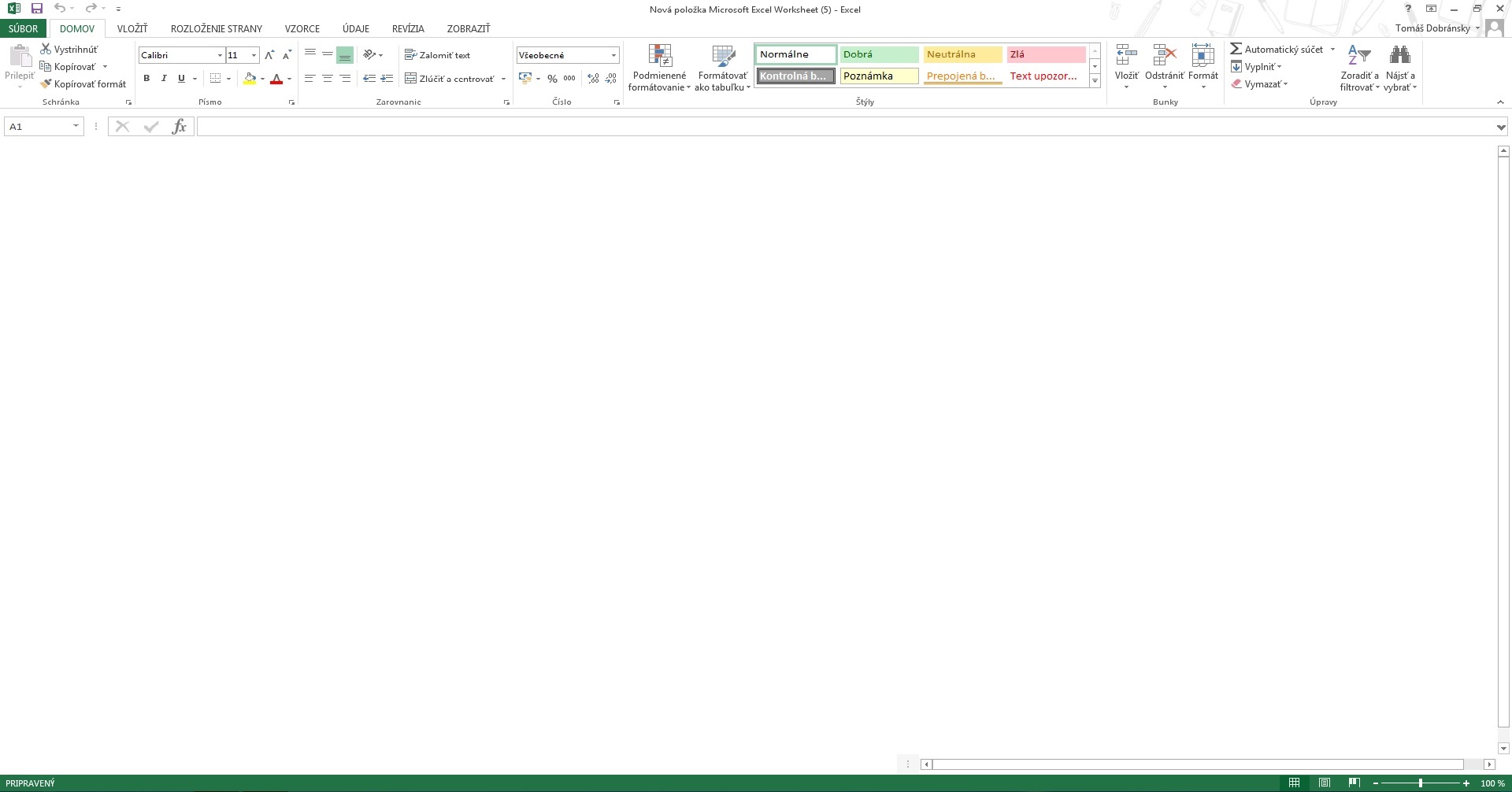This screenshot has width=1512, height=792.
Task: Toggle bold formatting
Action: click(146, 79)
